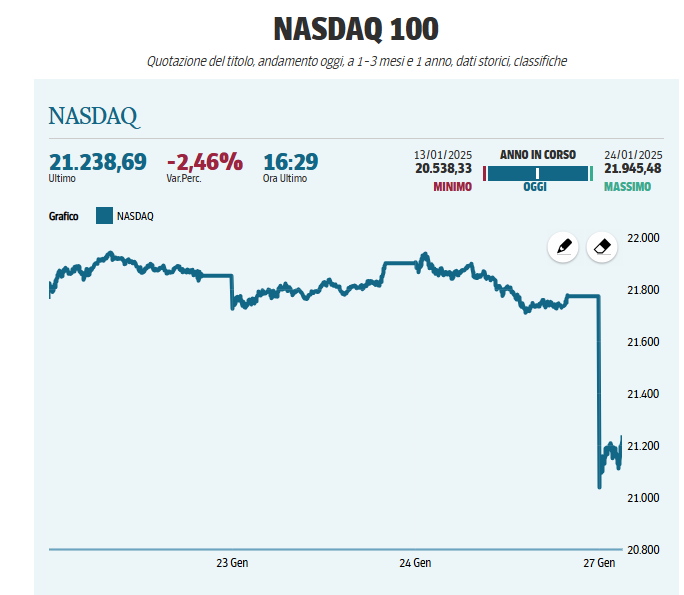This screenshot has height=595, width=684.
Task: Select the MASSIMO label
Action: pos(627,187)
